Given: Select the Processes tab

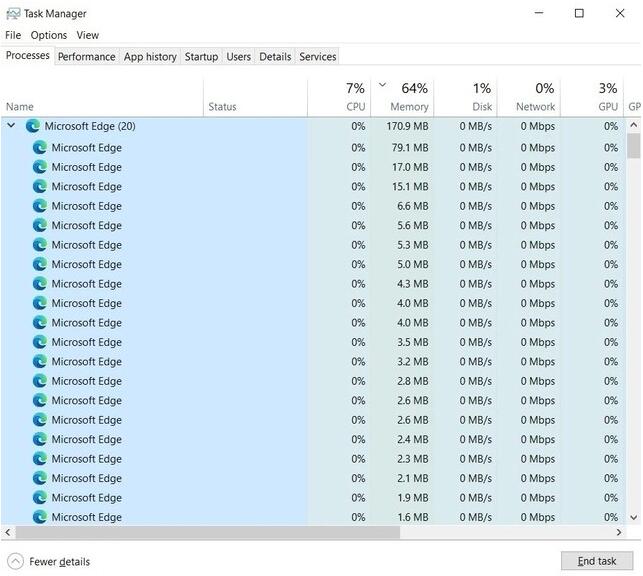Looking at the screenshot, I should point(27,55).
